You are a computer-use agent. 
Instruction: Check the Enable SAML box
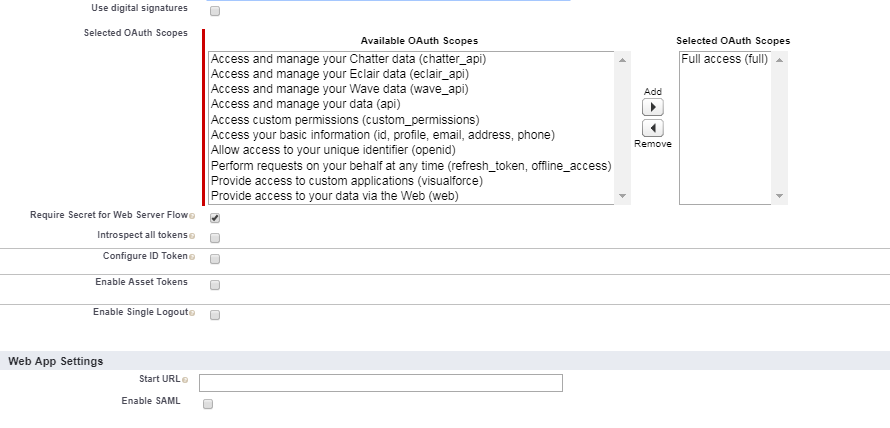point(208,404)
